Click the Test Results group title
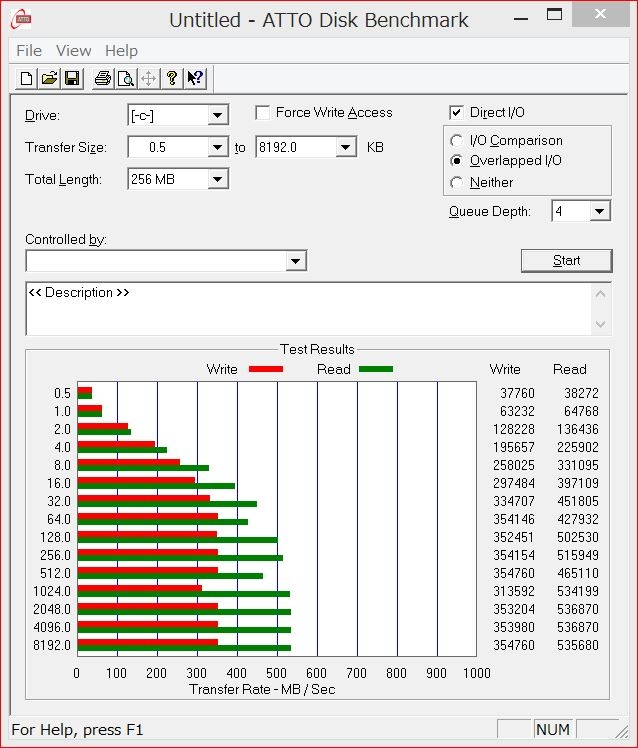 tap(317, 349)
